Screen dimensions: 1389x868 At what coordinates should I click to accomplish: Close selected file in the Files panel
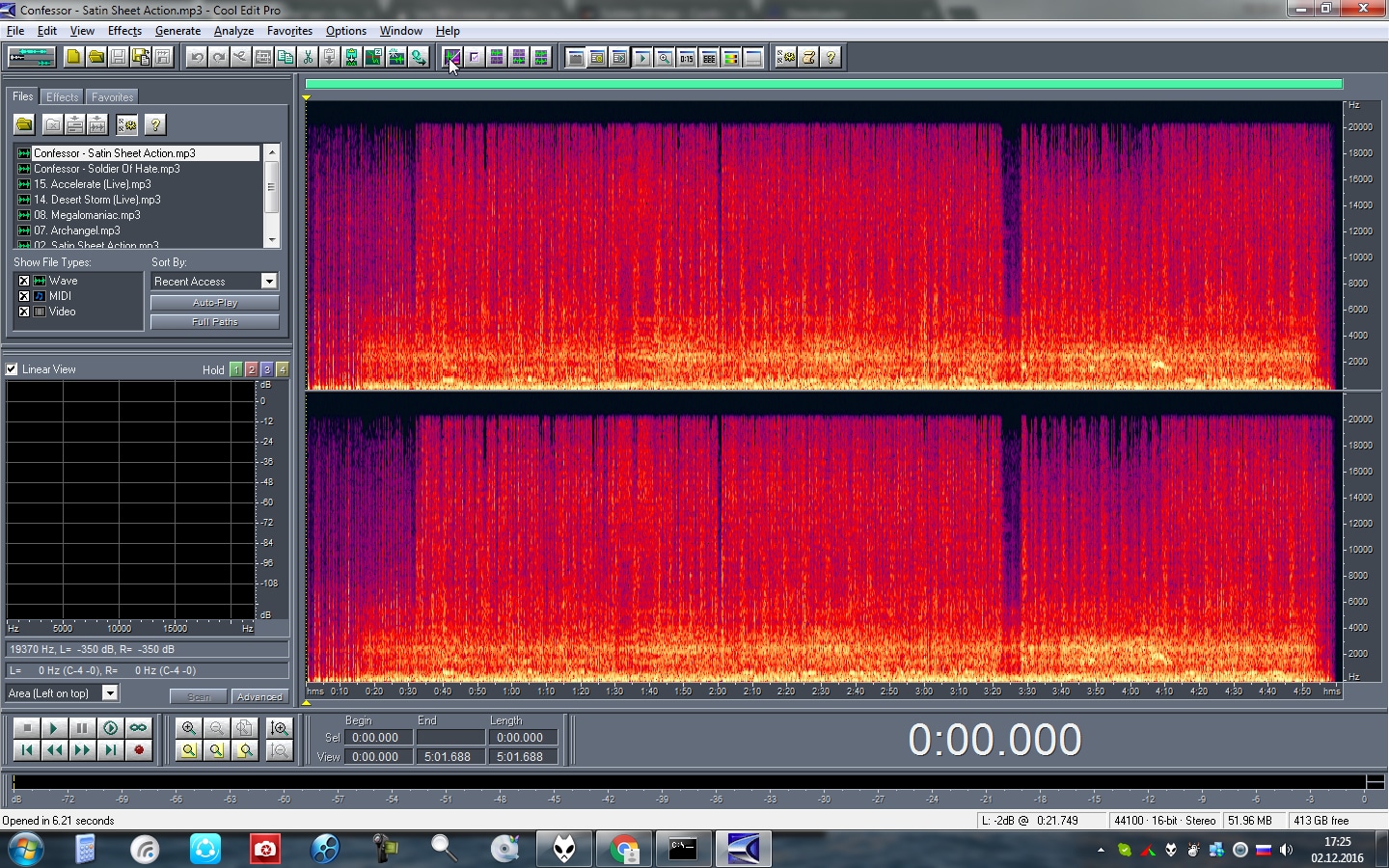(53, 124)
